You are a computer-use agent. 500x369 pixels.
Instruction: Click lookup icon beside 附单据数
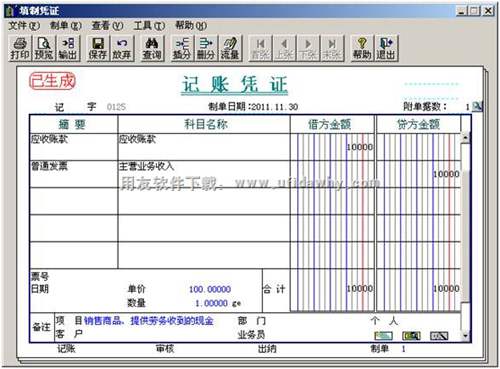[478, 106]
